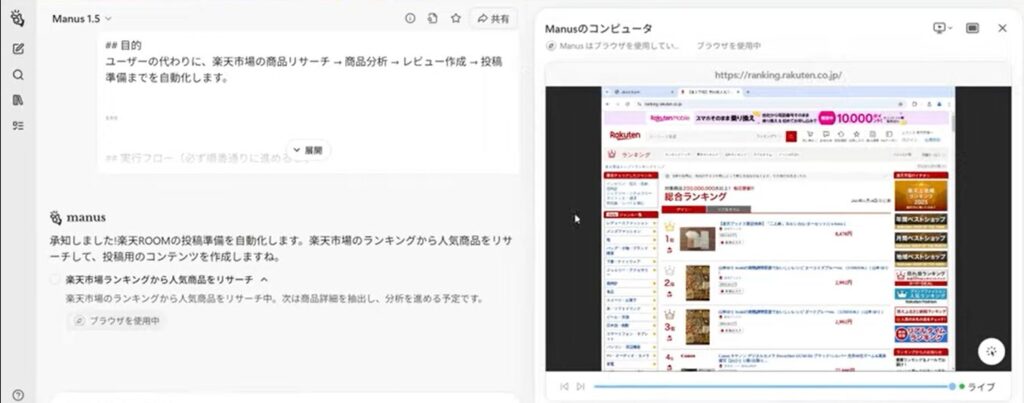This screenshot has width=1024, height=403.
Task: Click the 共有 share button
Action: click(x=493, y=19)
